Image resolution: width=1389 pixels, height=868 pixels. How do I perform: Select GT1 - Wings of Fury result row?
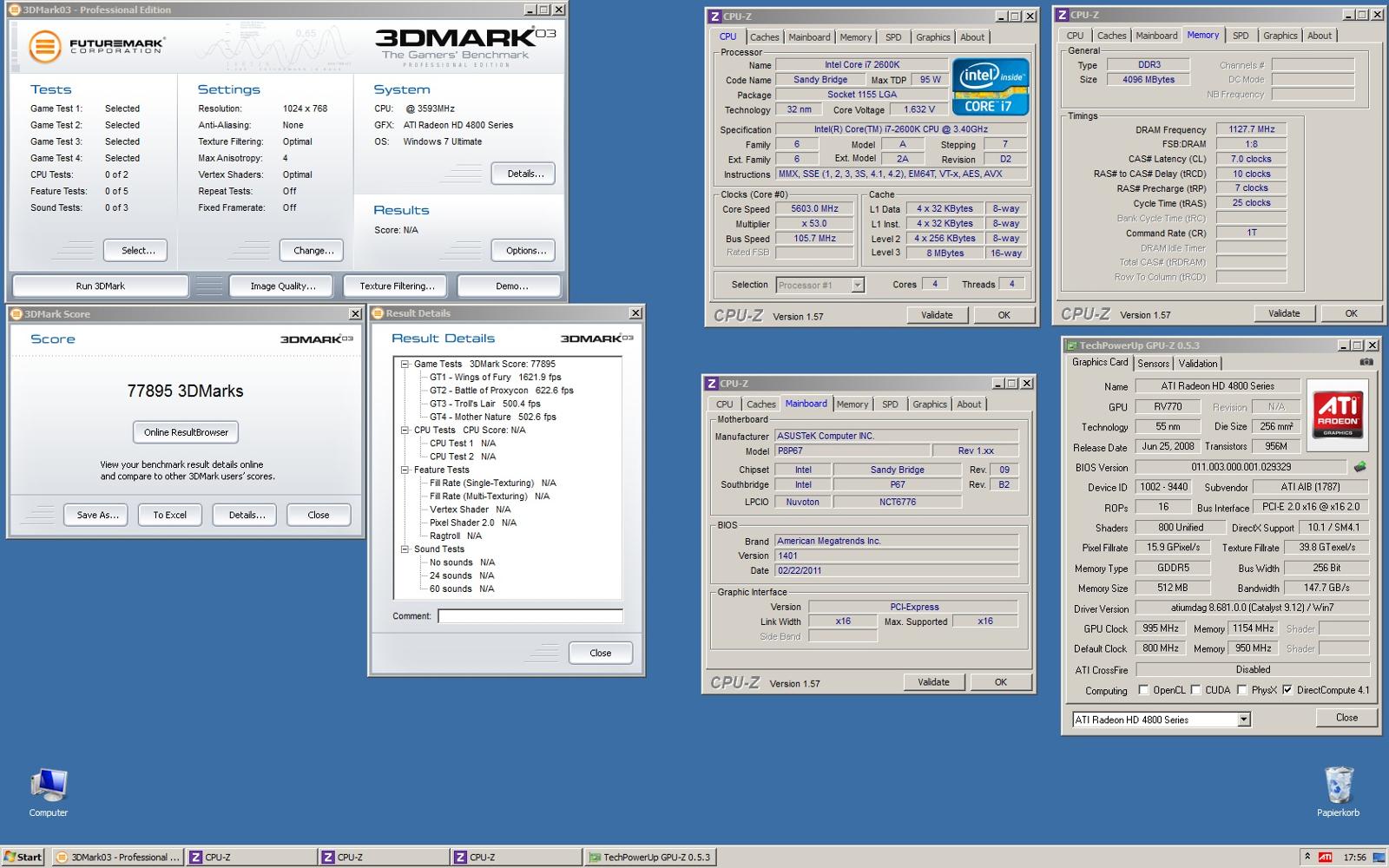496,378
